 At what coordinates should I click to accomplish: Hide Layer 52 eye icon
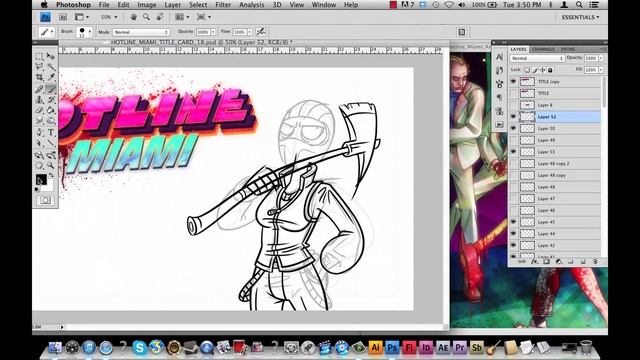point(513,117)
